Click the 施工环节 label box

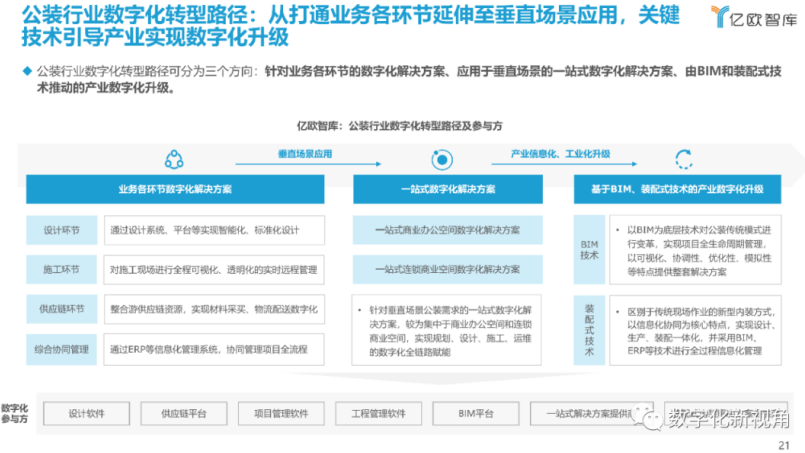coord(62,269)
